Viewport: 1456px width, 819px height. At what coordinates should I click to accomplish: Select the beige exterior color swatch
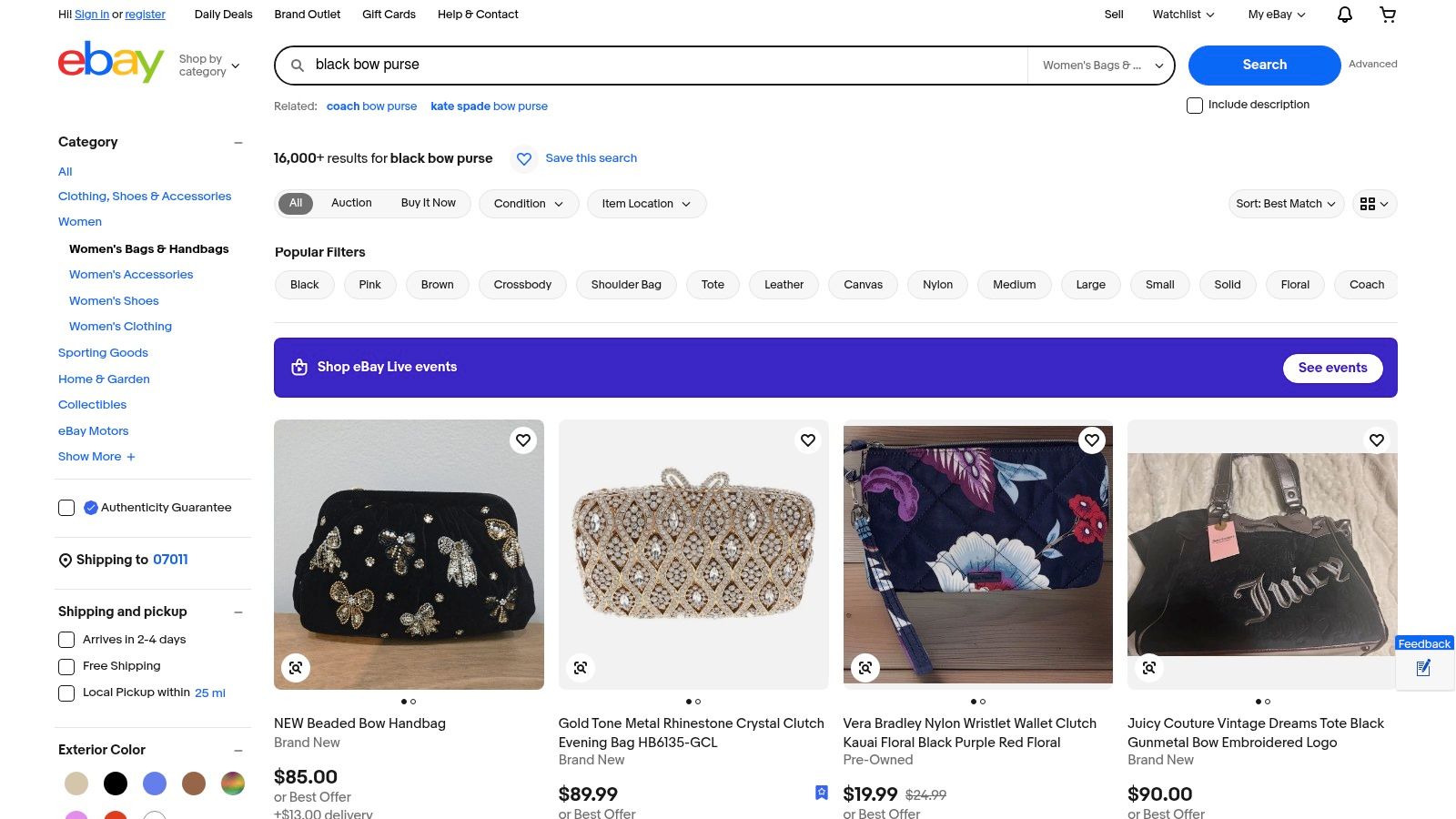click(x=76, y=784)
